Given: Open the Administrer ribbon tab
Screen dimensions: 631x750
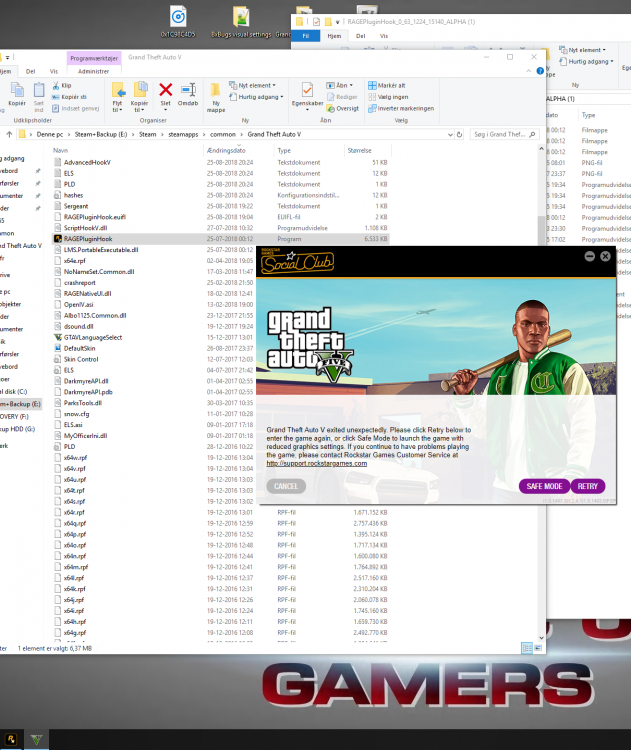Looking at the screenshot, I should (93, 71).
